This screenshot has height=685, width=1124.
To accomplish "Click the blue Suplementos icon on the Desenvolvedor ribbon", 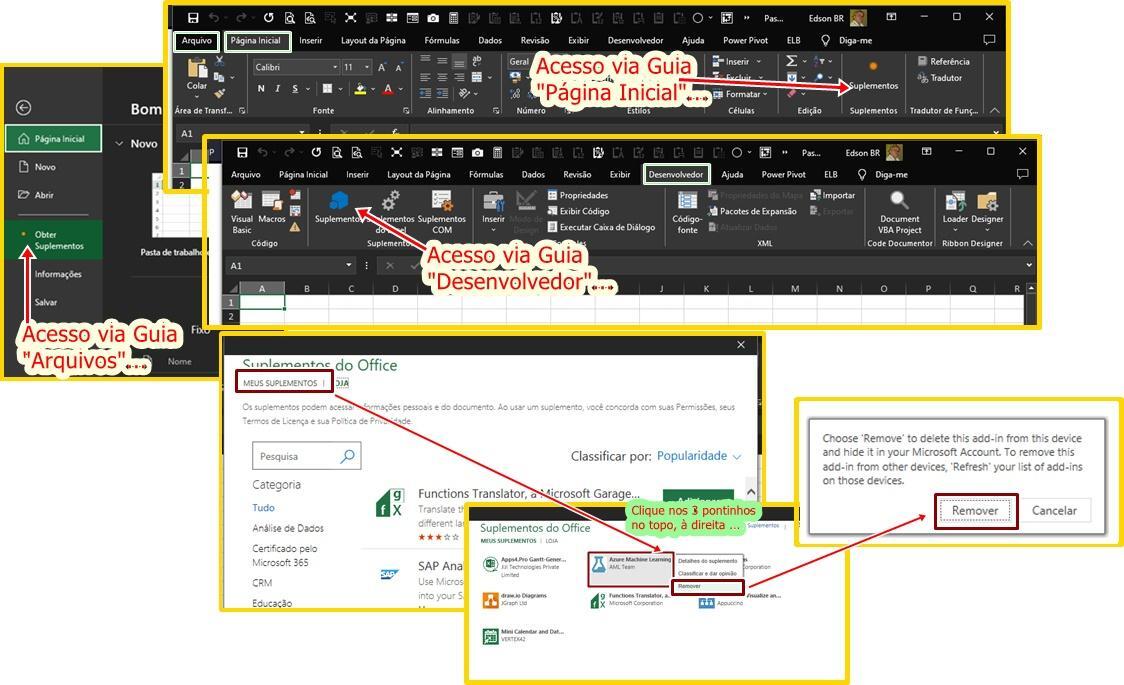I will point(338,200).
